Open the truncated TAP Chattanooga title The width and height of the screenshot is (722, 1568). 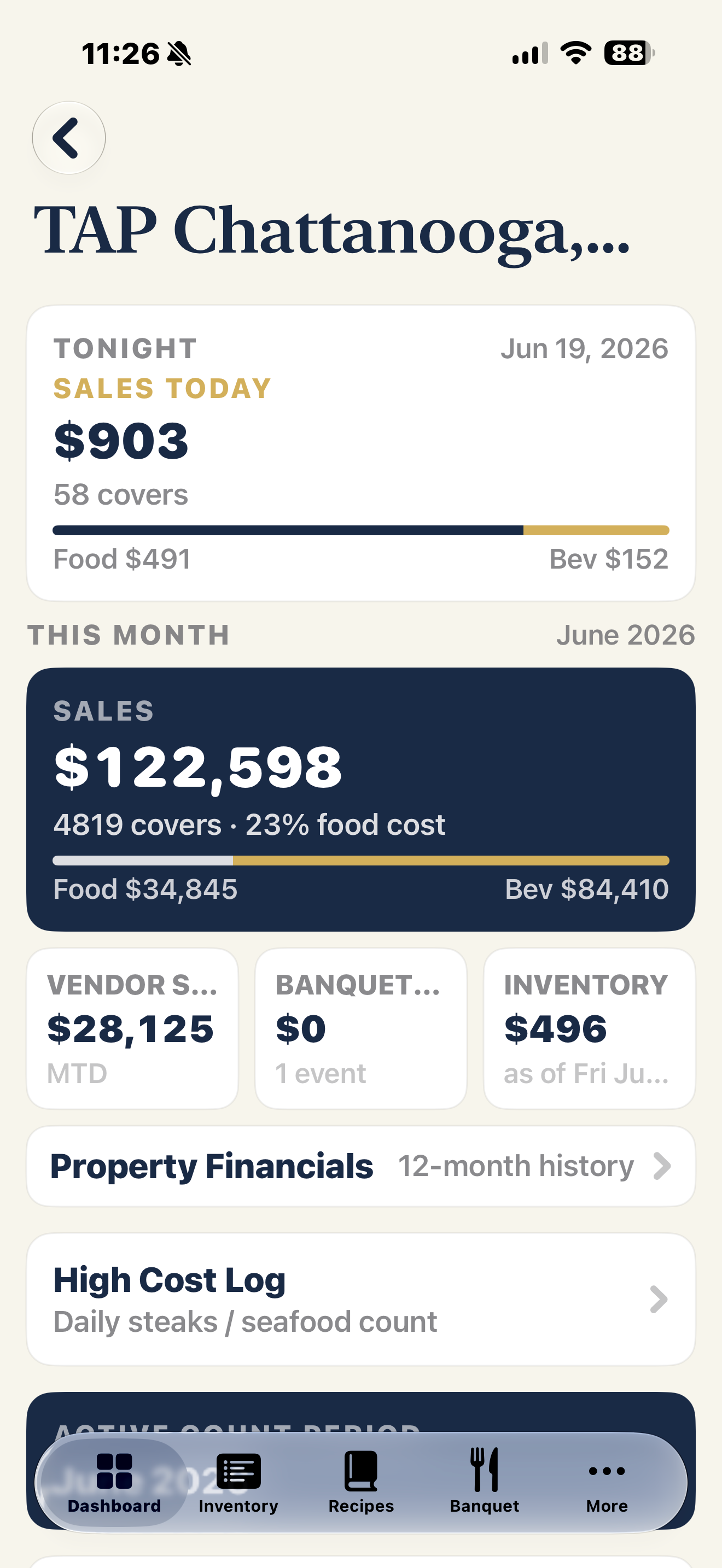pyautogui.click(x=332, y=231)
